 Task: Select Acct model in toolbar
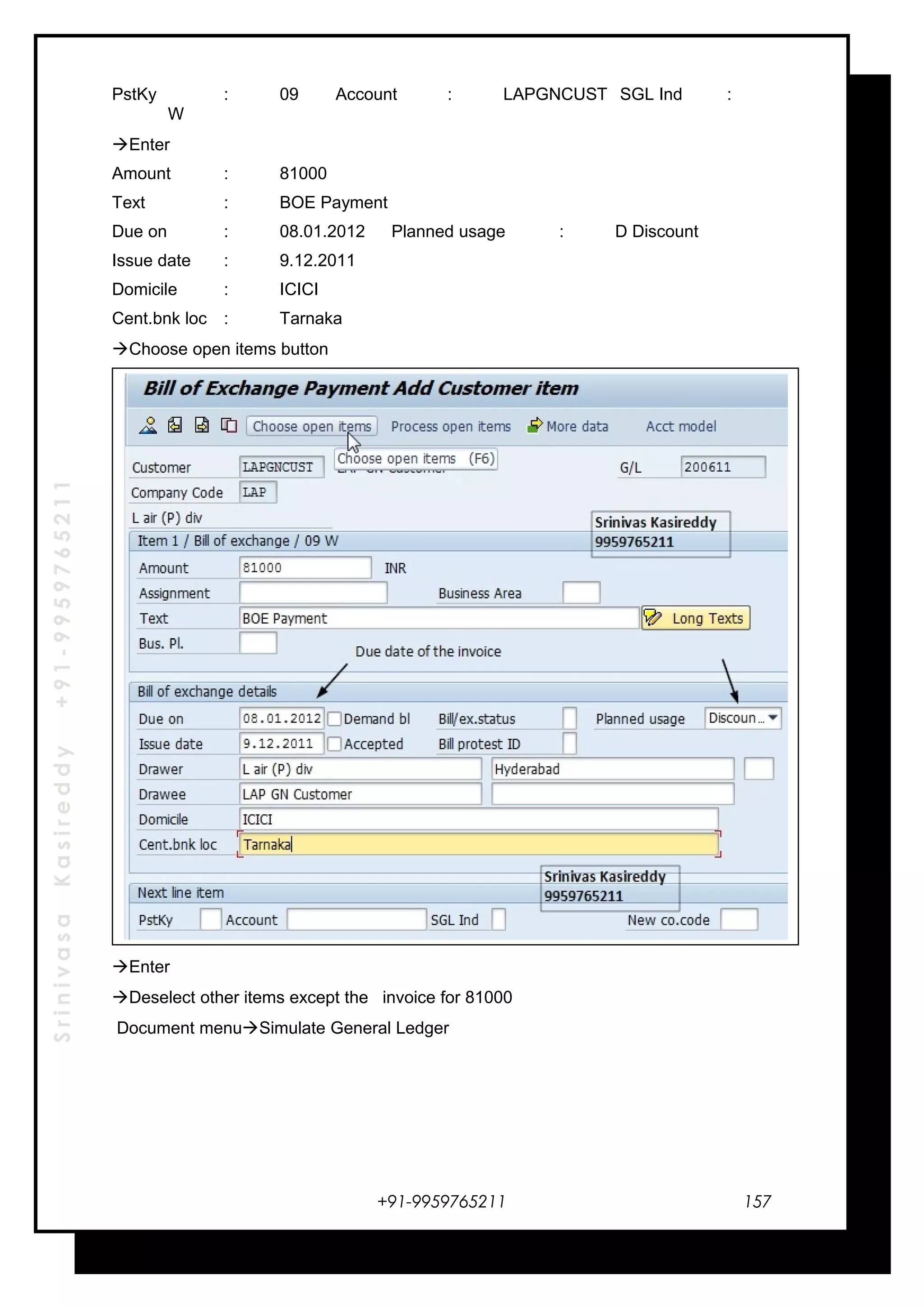coord(680,426)
